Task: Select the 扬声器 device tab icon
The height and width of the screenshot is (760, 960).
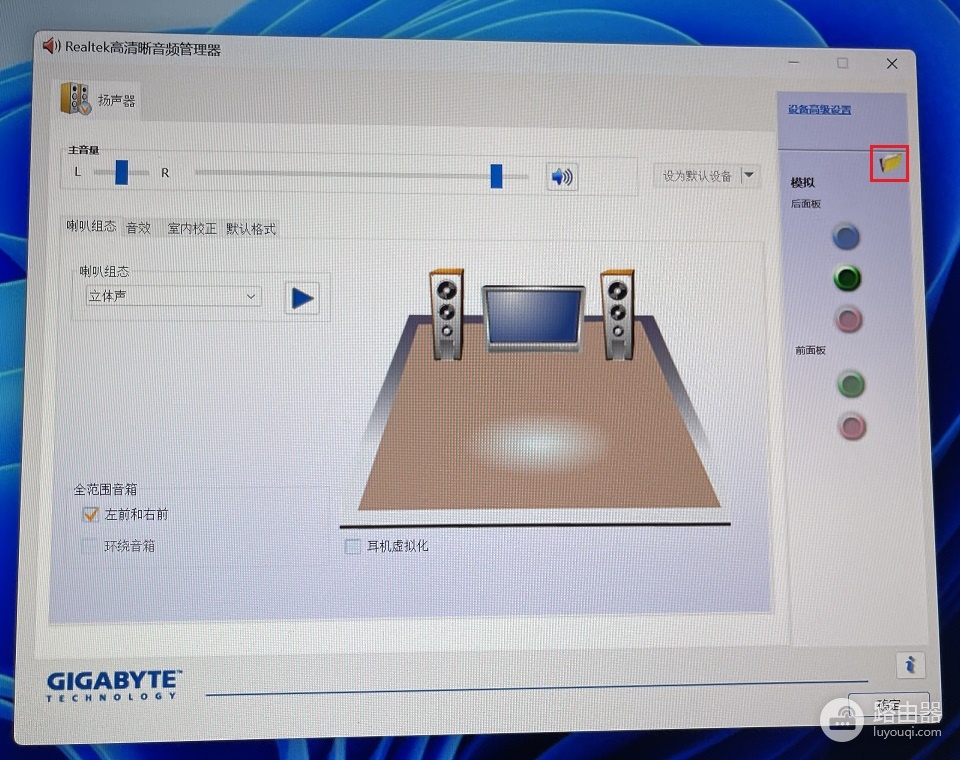Action: click(x=76, y=99)
